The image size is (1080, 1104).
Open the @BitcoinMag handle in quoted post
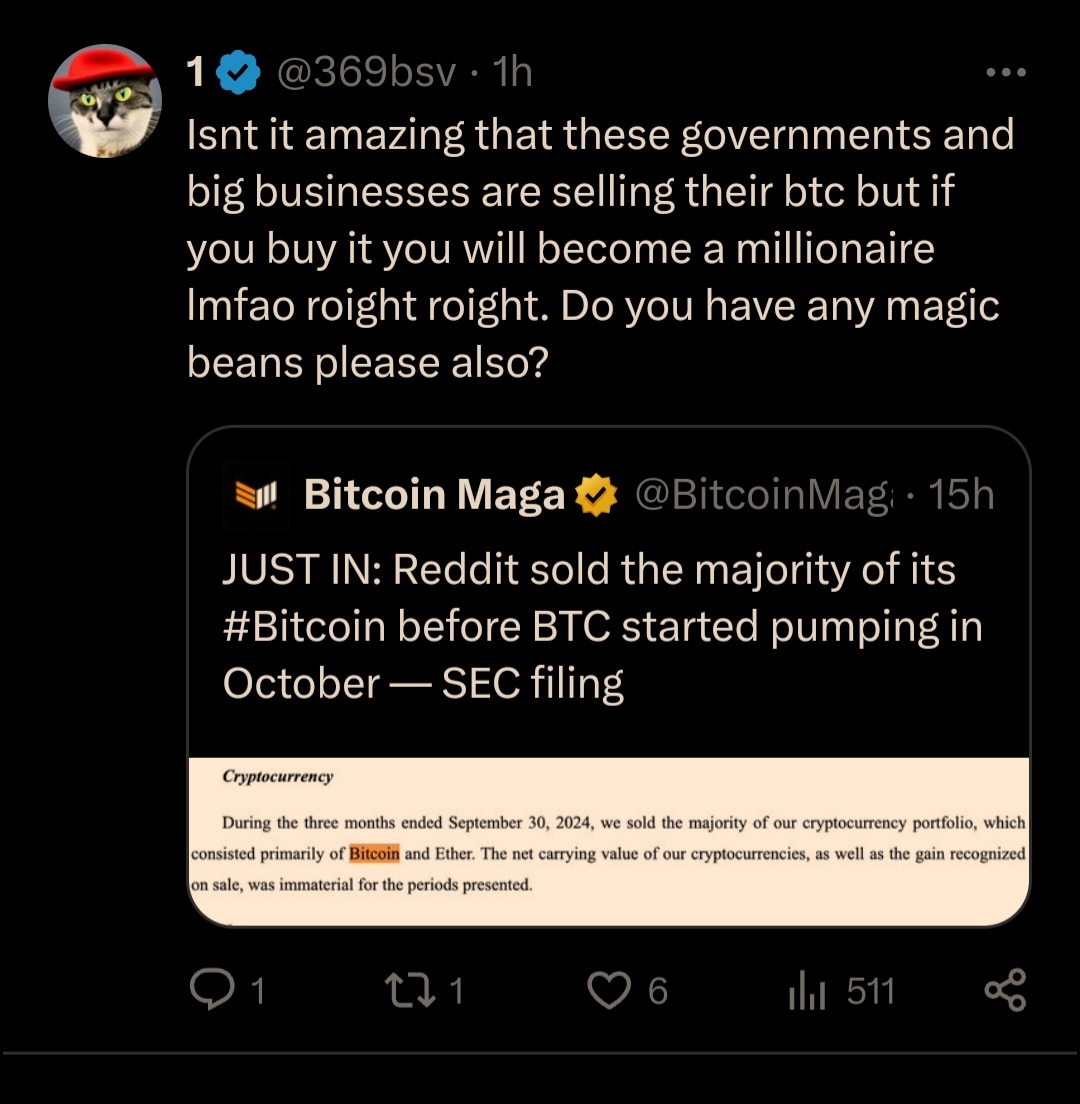763,494
